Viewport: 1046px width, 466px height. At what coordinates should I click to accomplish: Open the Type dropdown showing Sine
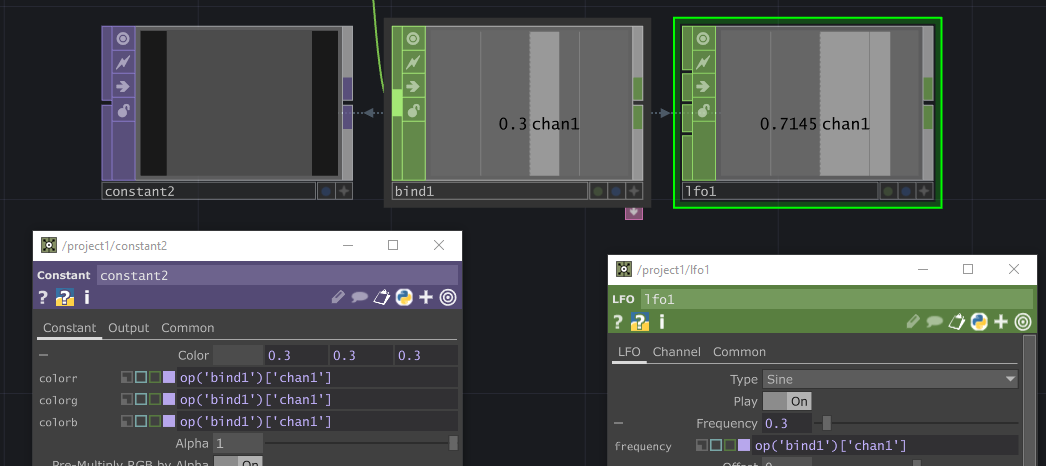pos(890,379)
